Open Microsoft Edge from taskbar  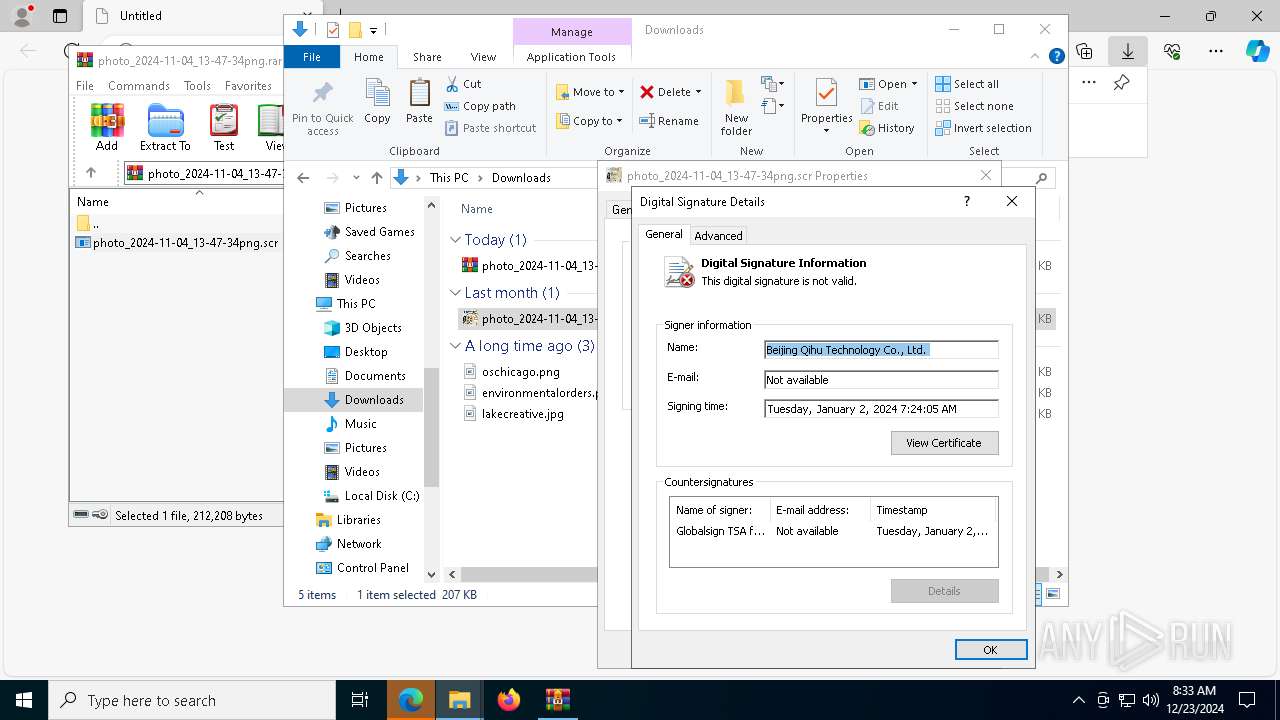coord(411,700)
